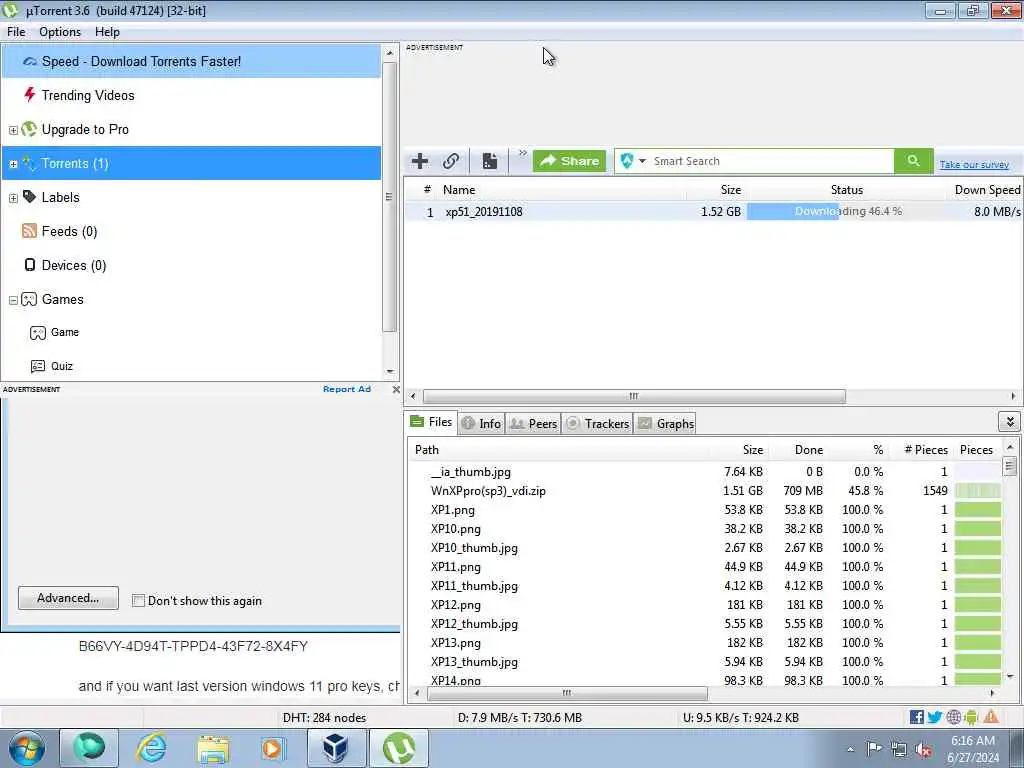Switch to the Graphs tab
Viewport: 1024px width, 768px height.
665,424
